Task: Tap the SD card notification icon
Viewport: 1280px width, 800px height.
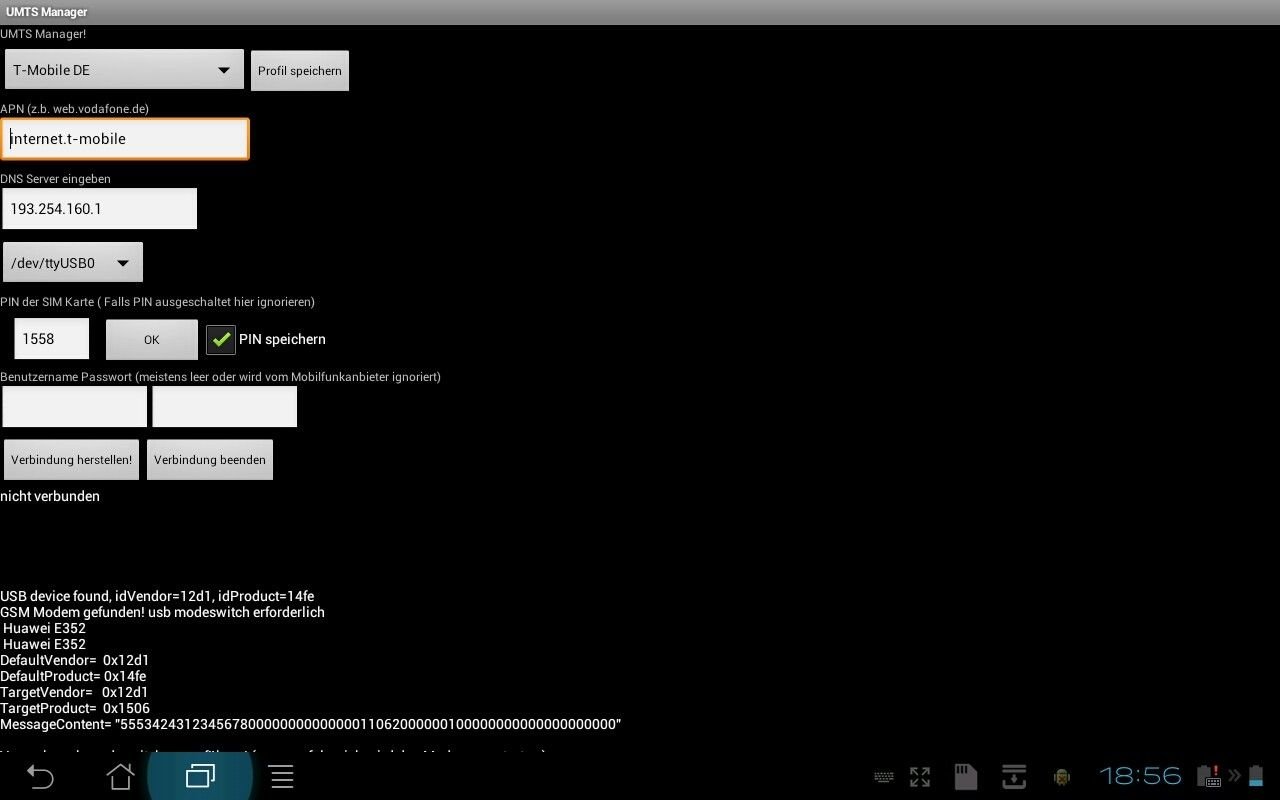Action: tap(965, 777)
